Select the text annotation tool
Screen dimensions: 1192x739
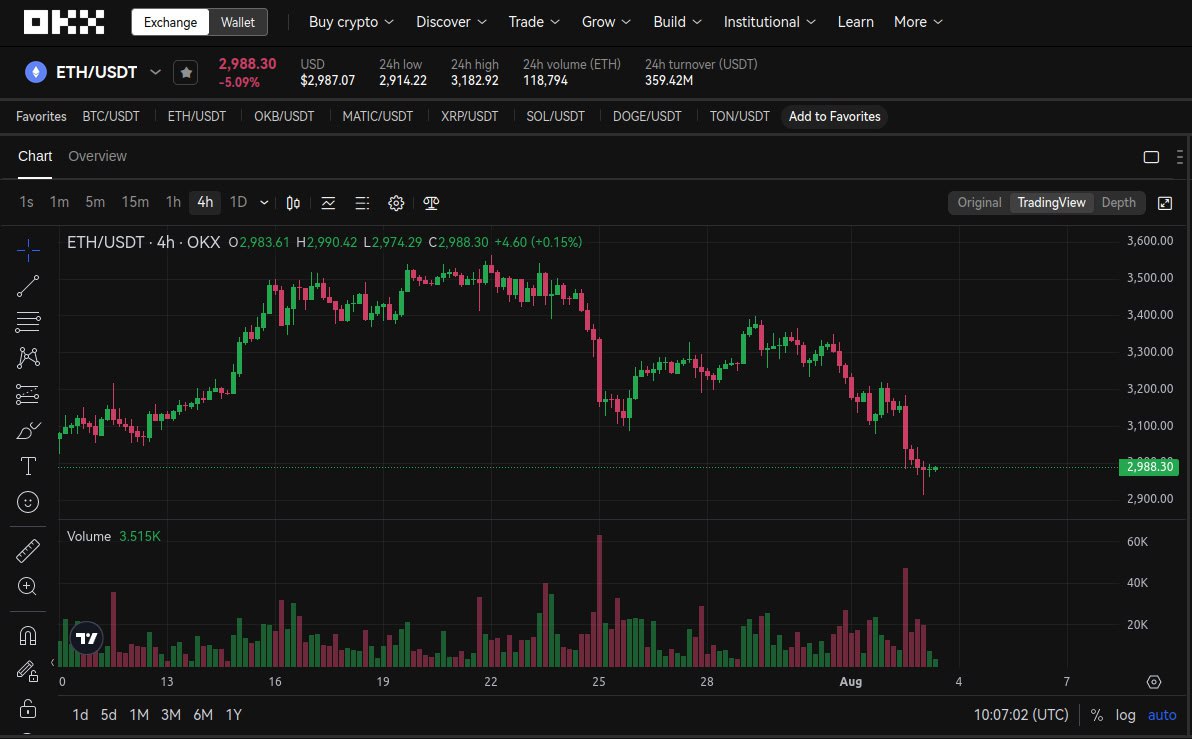(28, 466)
